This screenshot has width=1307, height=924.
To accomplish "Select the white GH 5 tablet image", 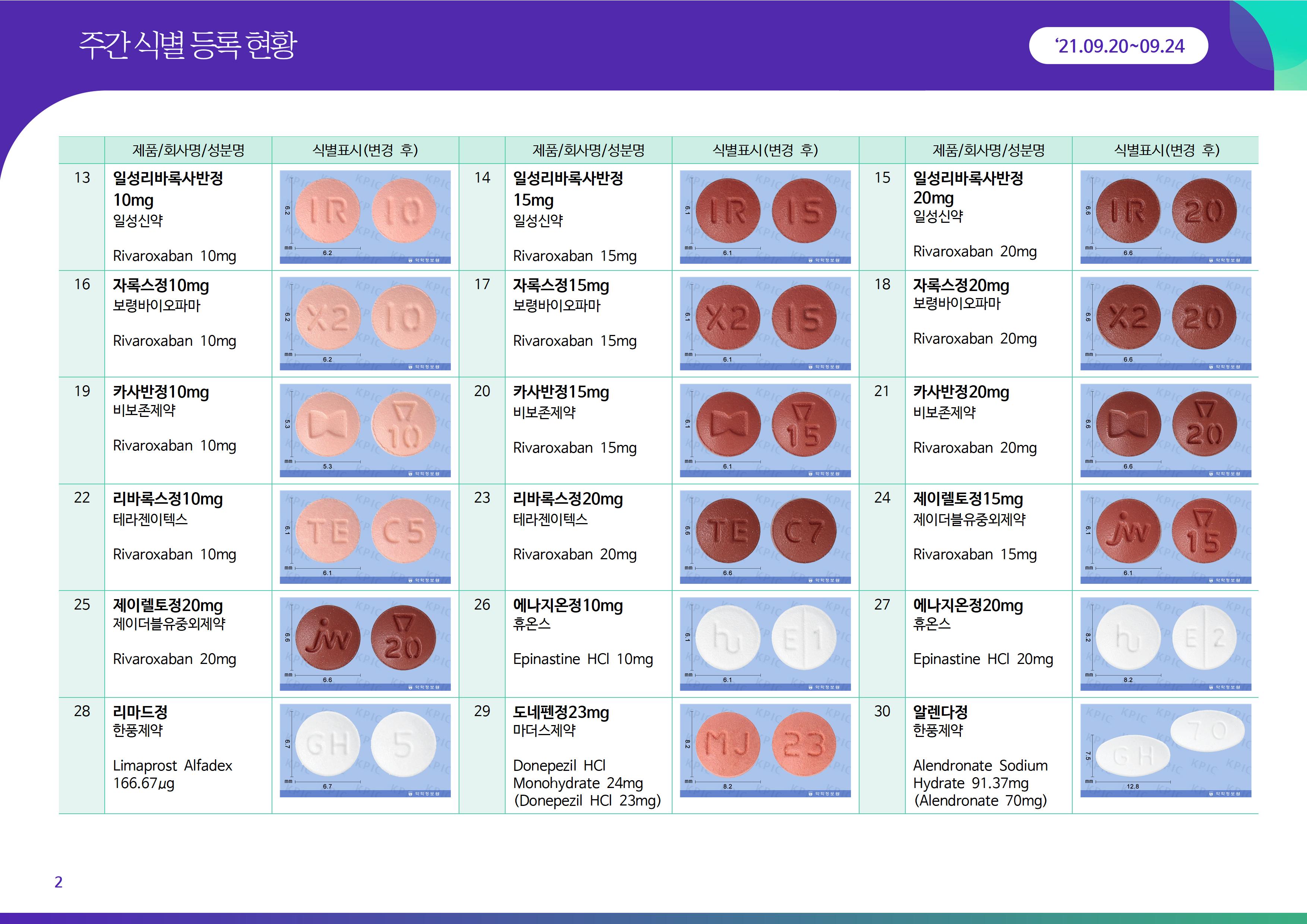I will pos(365,750).
